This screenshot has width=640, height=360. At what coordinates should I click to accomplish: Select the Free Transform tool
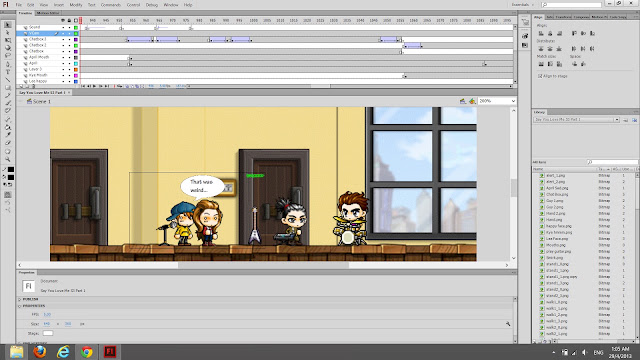click(8, 40)
